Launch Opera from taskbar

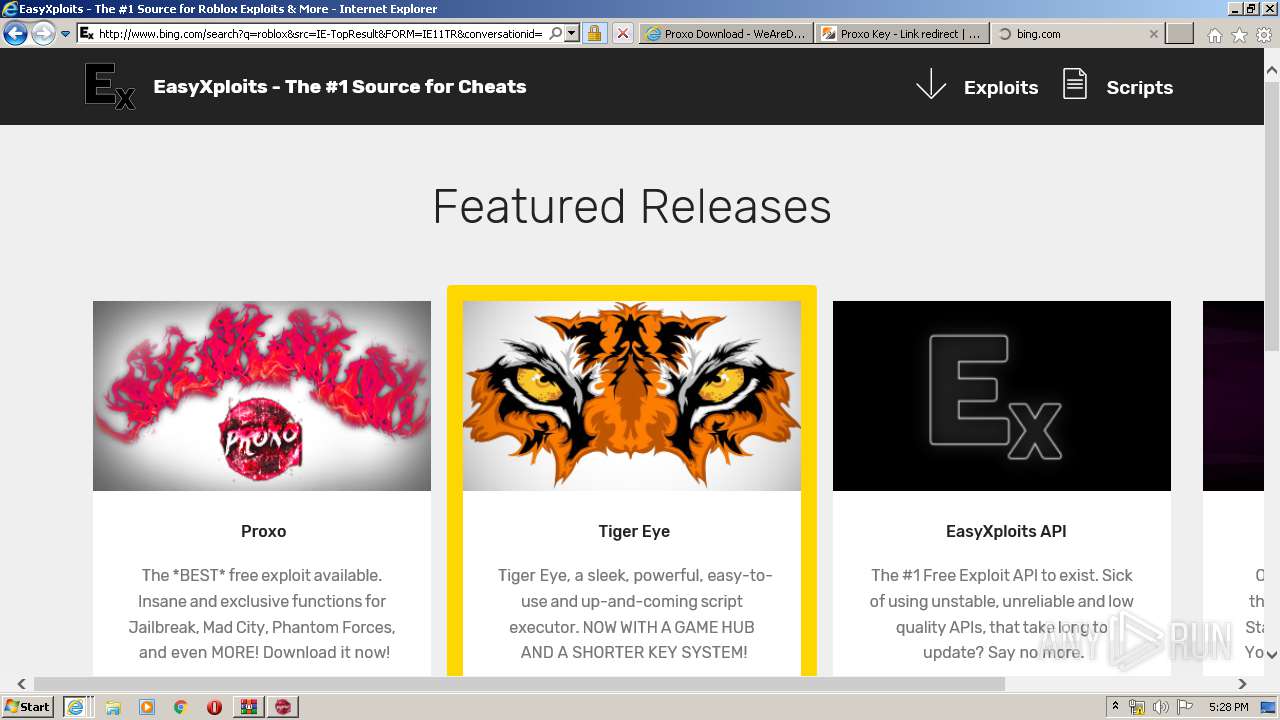point(214,707)
